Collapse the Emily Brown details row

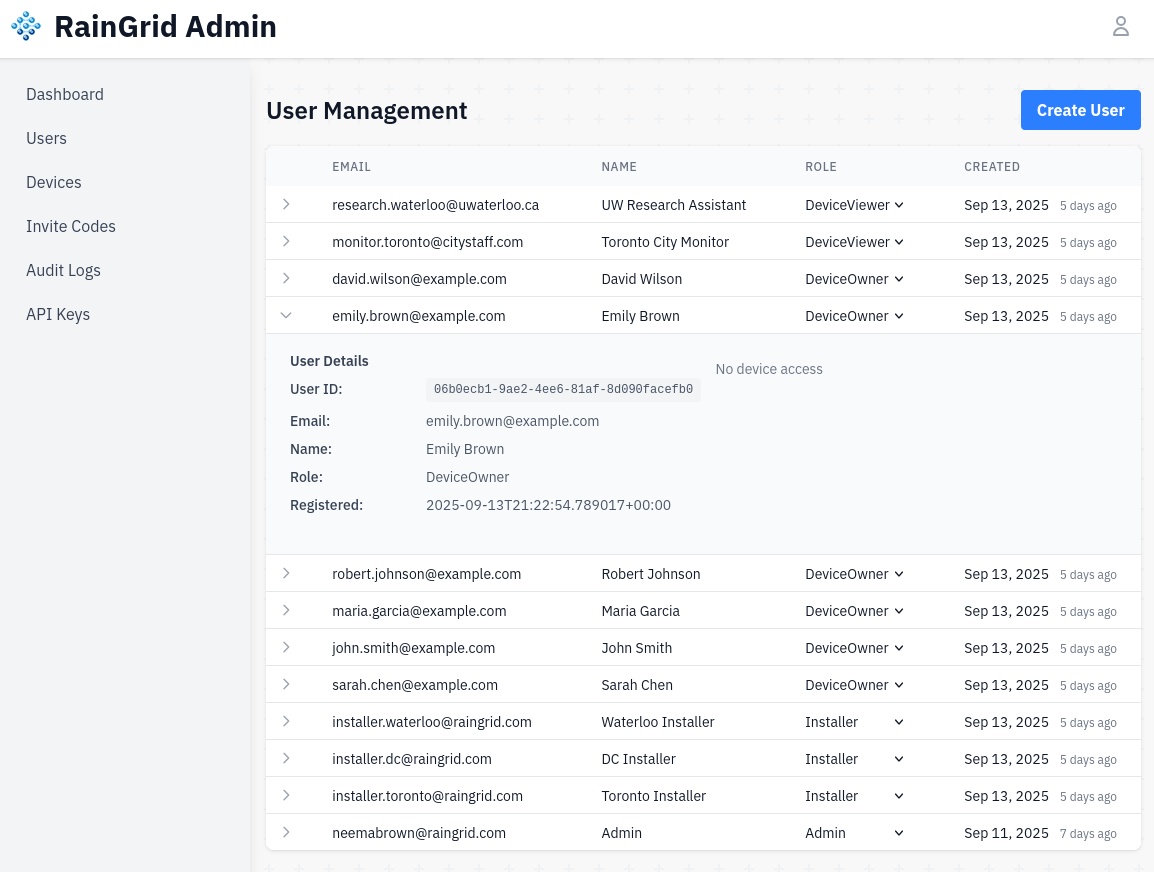[286, 315]
